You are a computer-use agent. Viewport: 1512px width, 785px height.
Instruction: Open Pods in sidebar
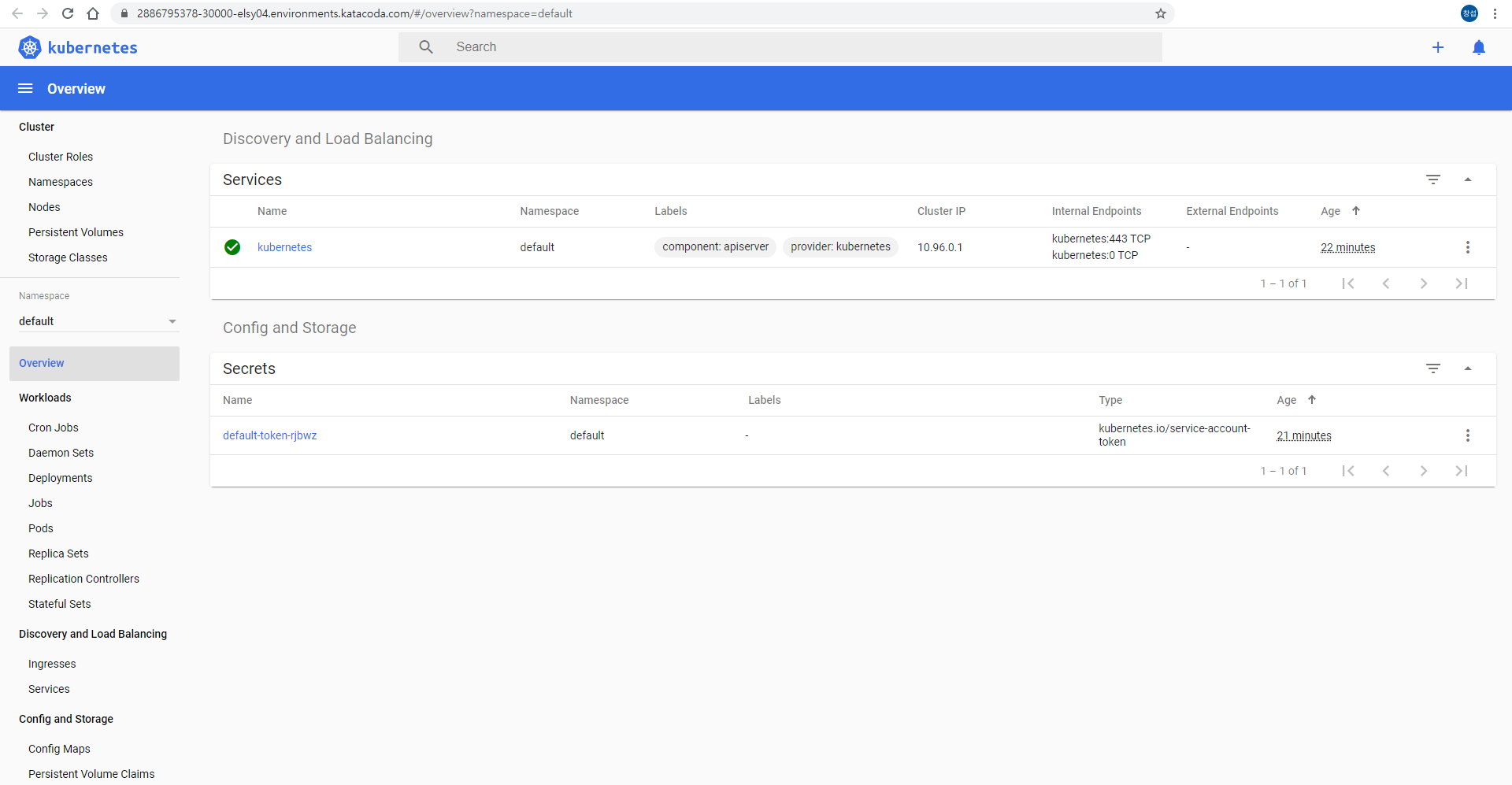point(41,528)
